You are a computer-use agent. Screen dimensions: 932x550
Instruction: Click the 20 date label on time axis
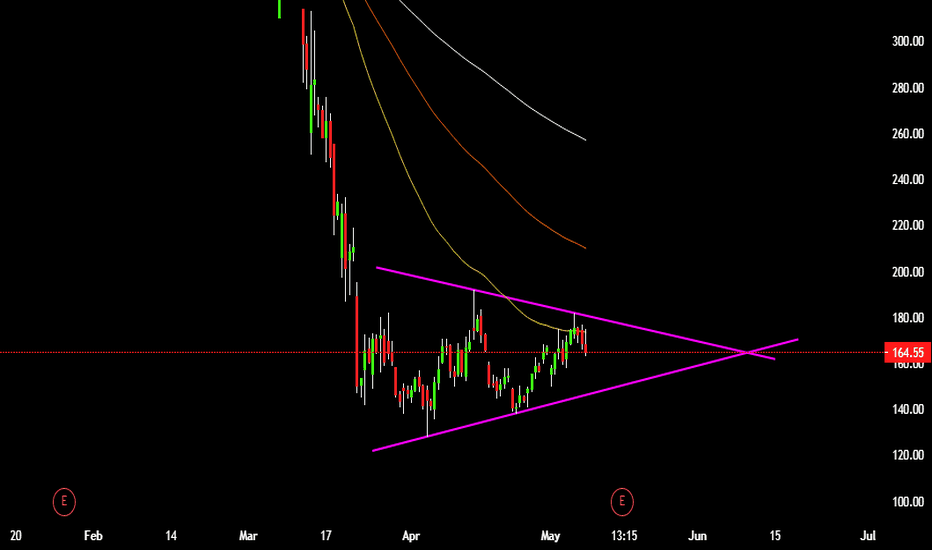click(16, 536)
